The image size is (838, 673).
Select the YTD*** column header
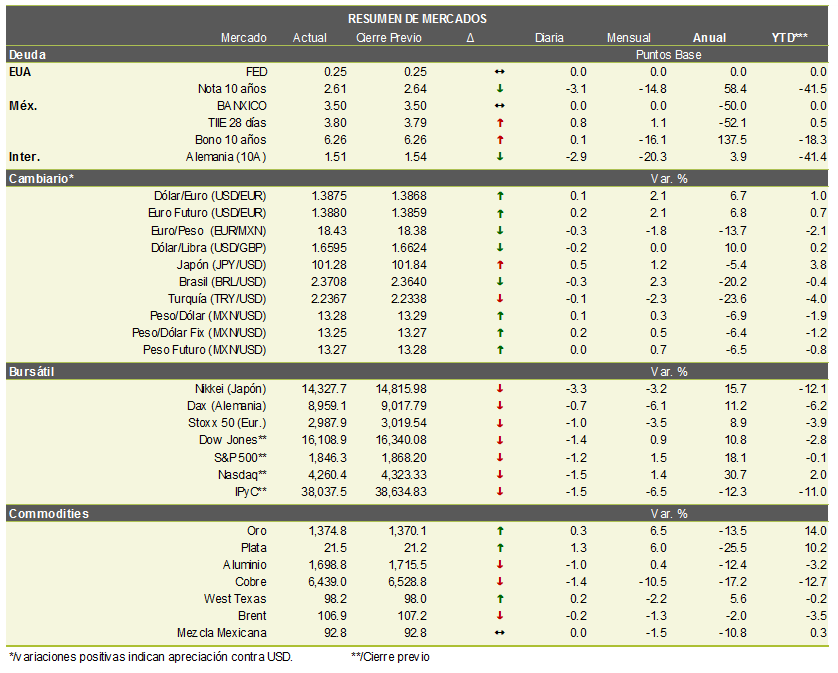point(789,37)
